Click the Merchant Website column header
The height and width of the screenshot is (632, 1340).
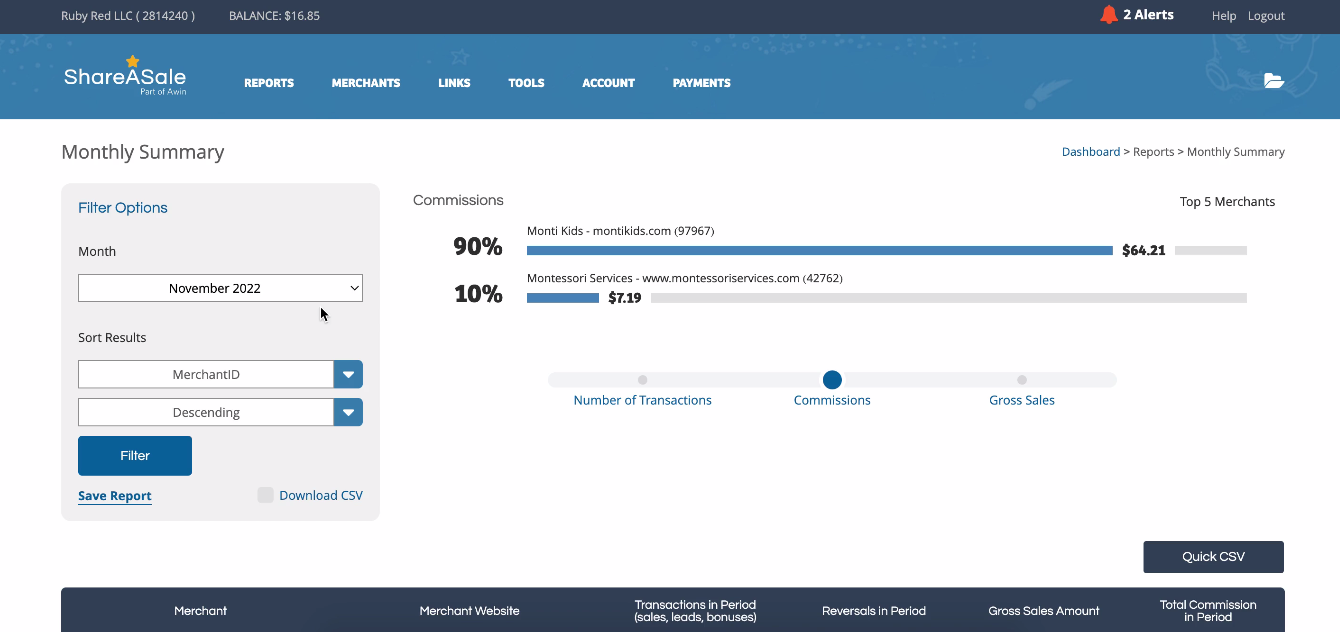[x=469, y=611]
